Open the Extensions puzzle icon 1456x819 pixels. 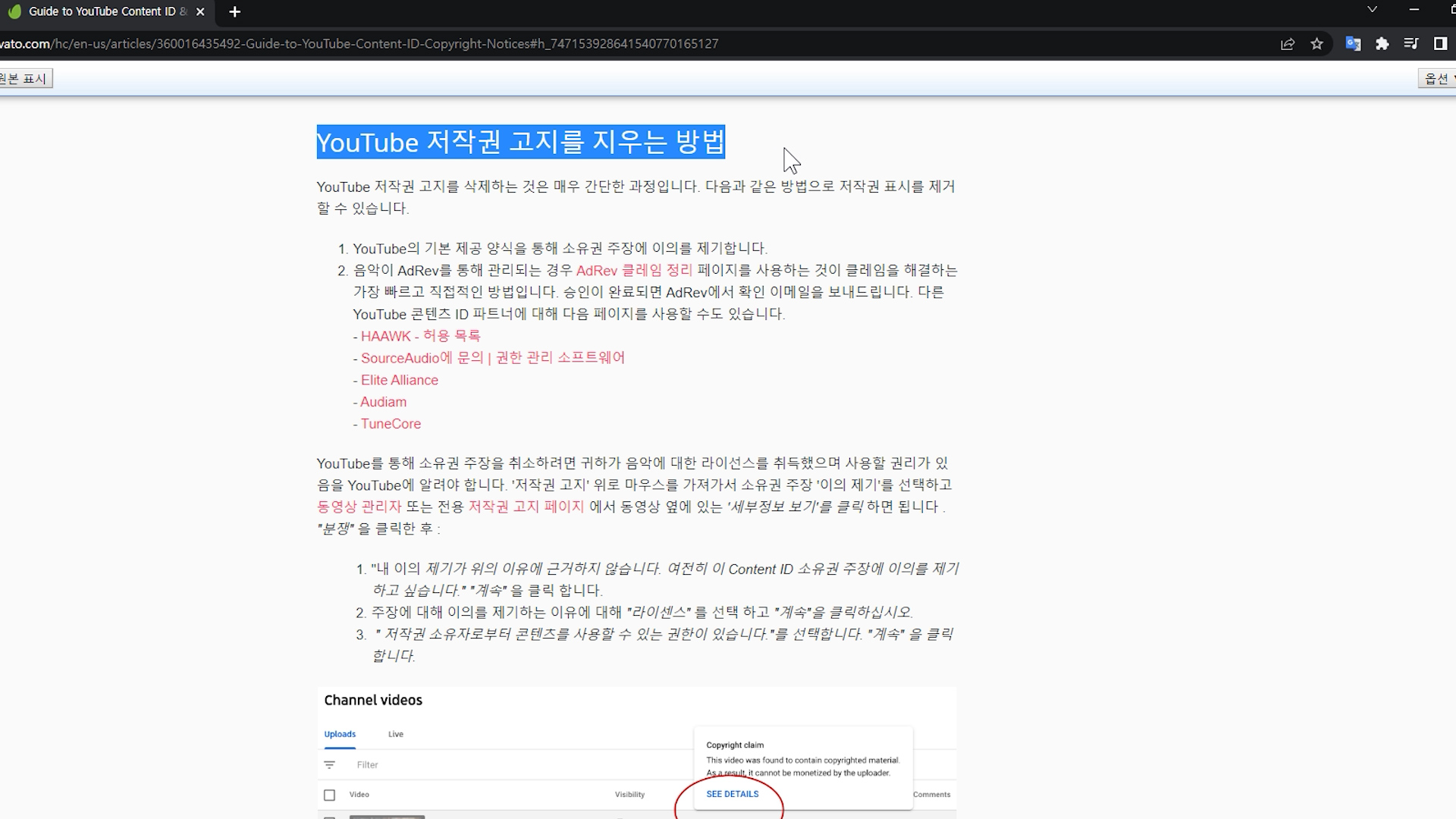point(1382,44)
